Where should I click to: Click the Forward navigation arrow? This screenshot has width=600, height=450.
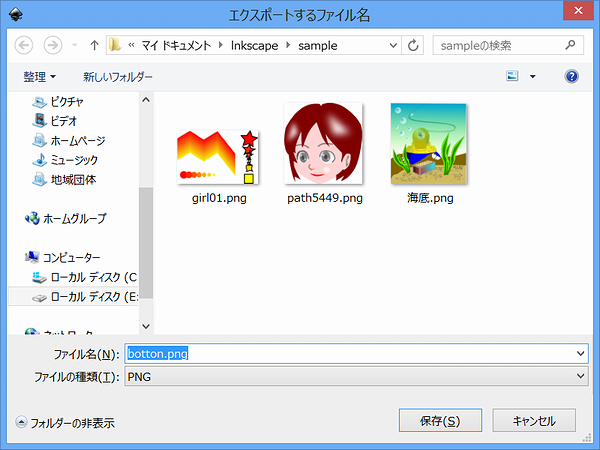pyautogui.click(x=52, y=45)
